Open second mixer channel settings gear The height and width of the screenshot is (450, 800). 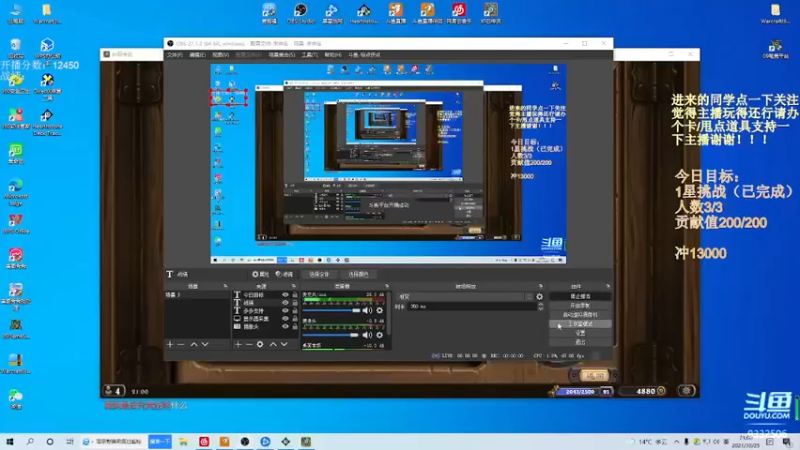pos(380,335)
